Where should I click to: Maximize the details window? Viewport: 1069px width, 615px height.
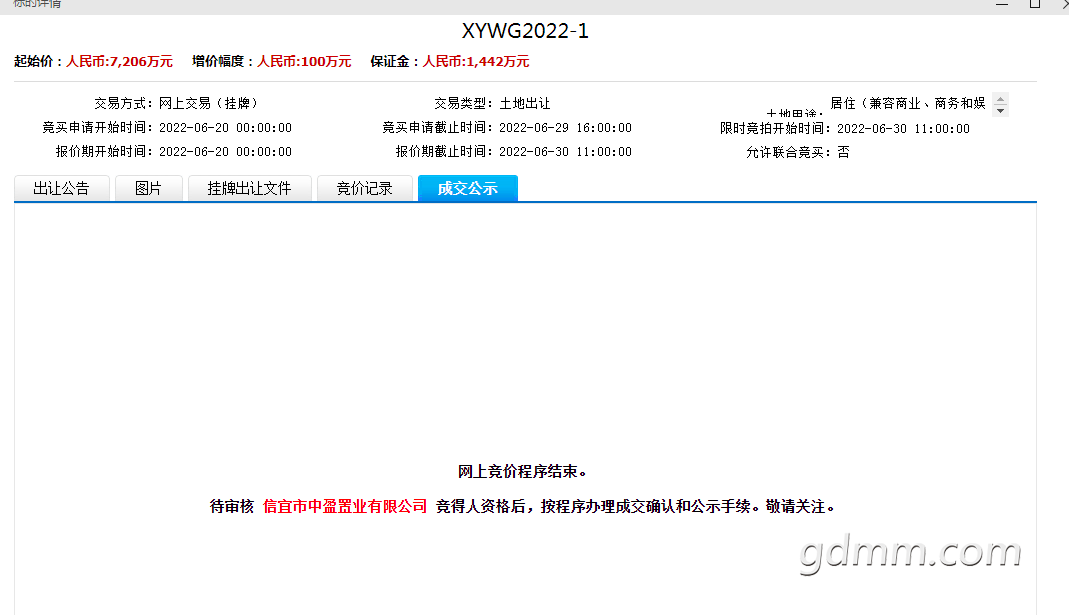point(1035,4)
